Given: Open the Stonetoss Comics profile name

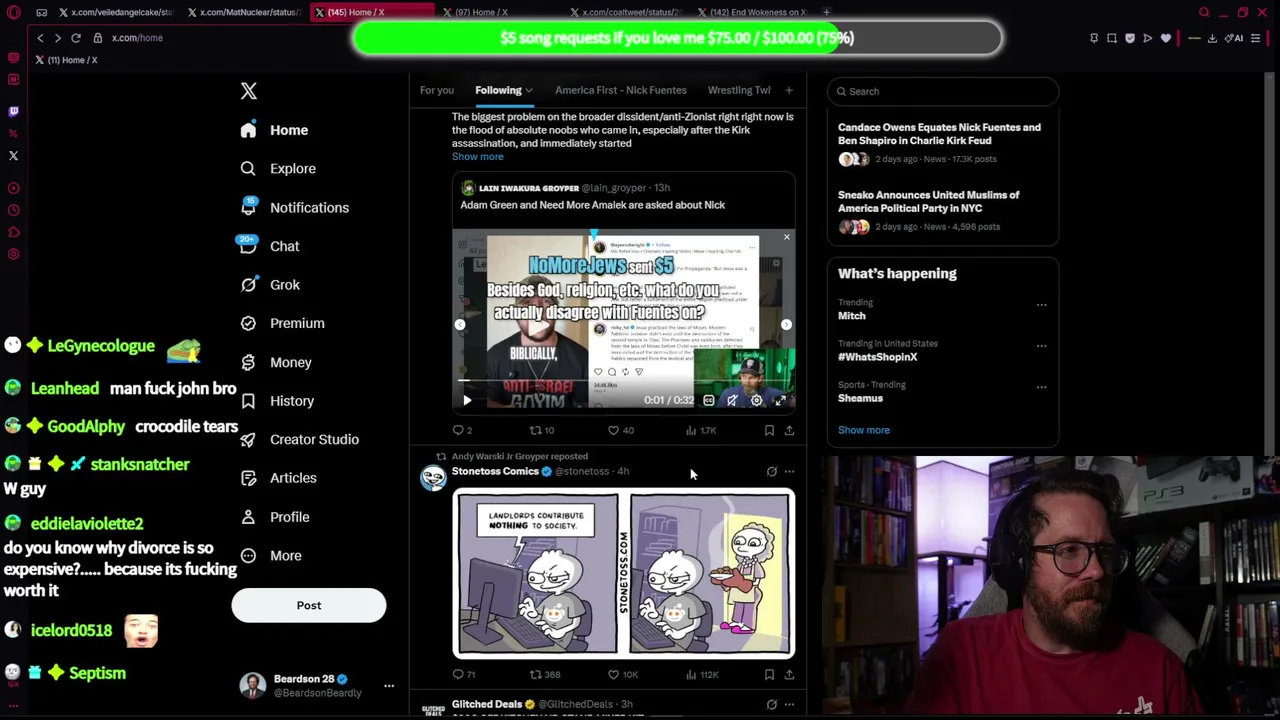Looking at the screenshot, I should point(495,471).
